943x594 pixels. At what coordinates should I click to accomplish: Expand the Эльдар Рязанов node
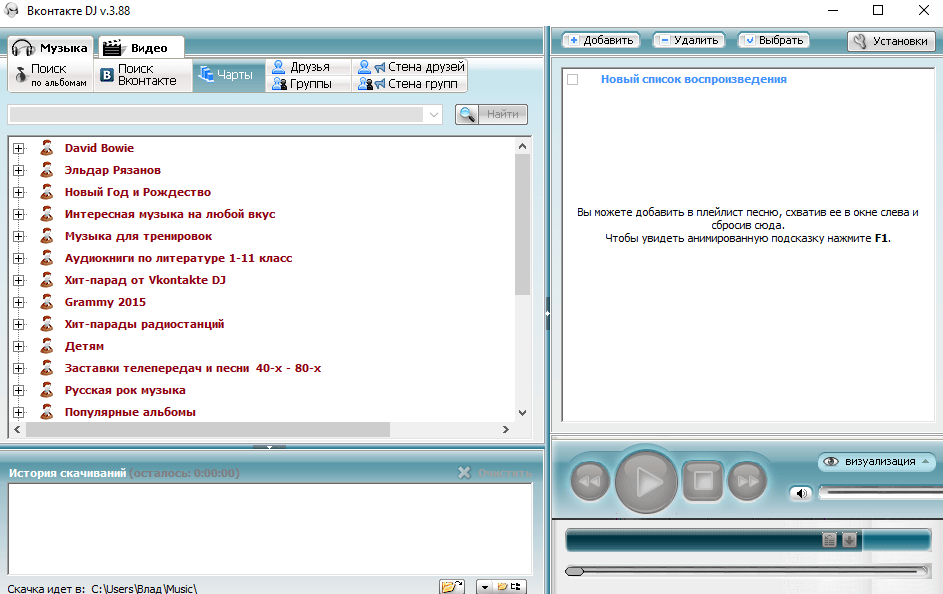tap(19, 170)
